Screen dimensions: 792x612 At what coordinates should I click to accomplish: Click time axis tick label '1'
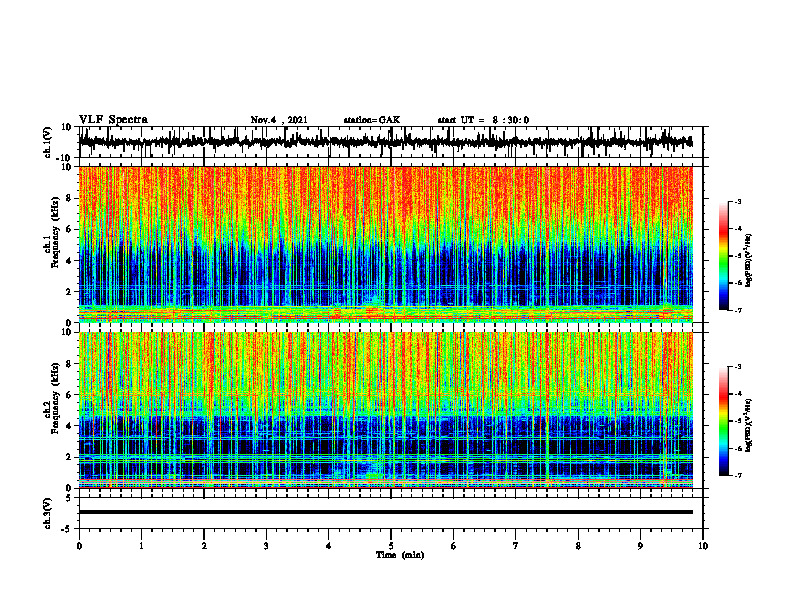click(x=141, y=546)
